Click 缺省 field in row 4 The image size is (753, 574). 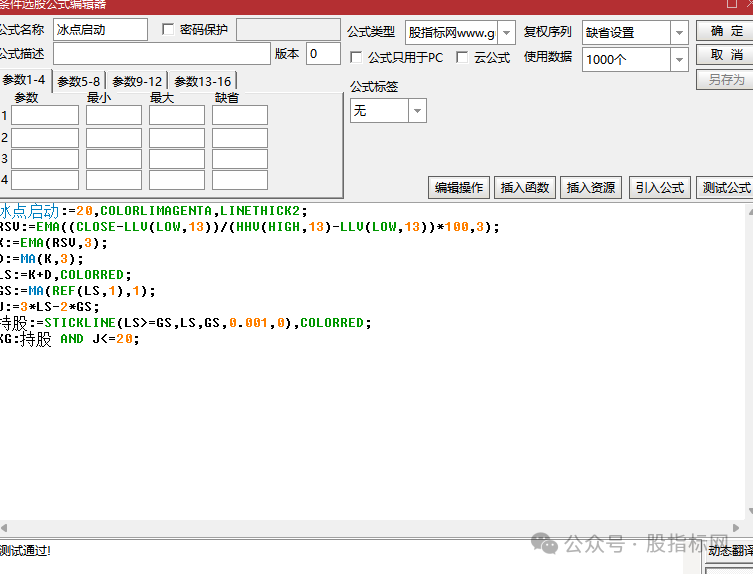click(240, 180)
